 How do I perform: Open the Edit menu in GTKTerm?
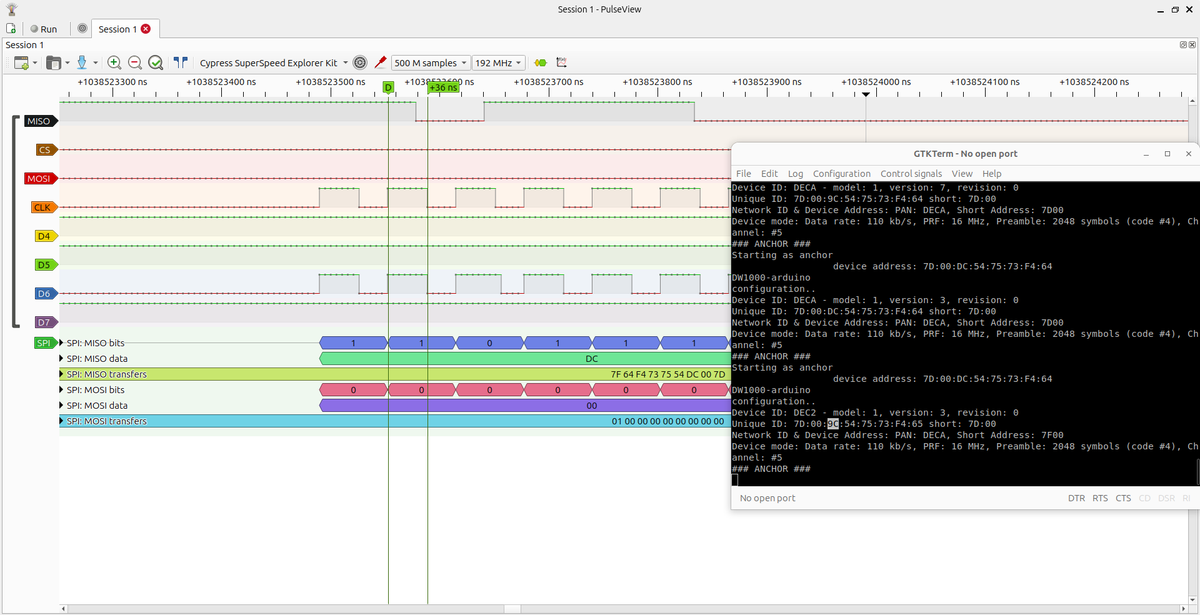[769, 174]
